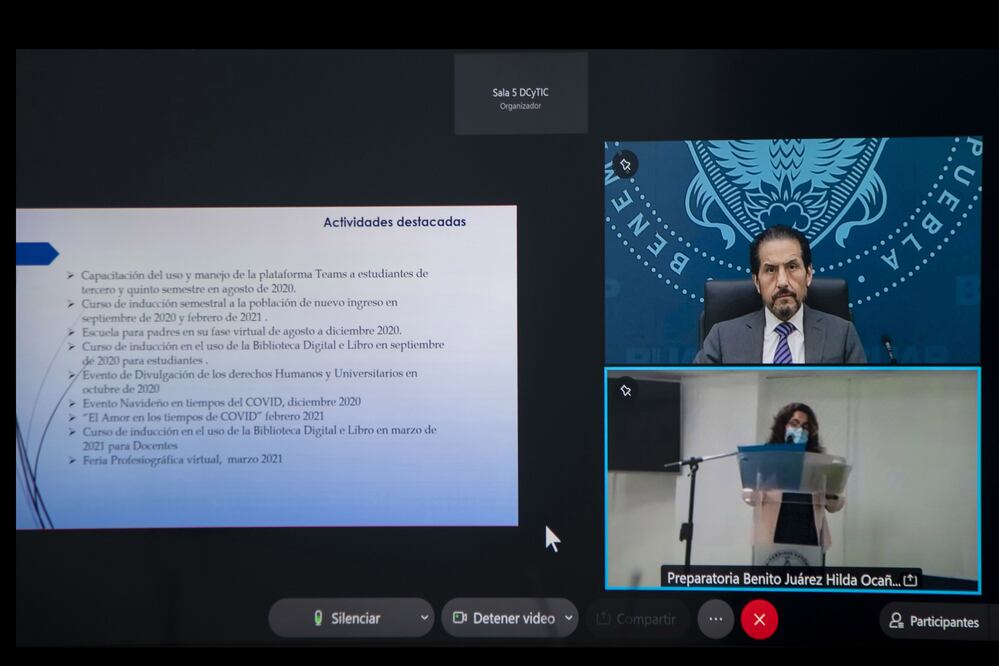Click the people icon beside Participantes

click(x=896, y=621)
